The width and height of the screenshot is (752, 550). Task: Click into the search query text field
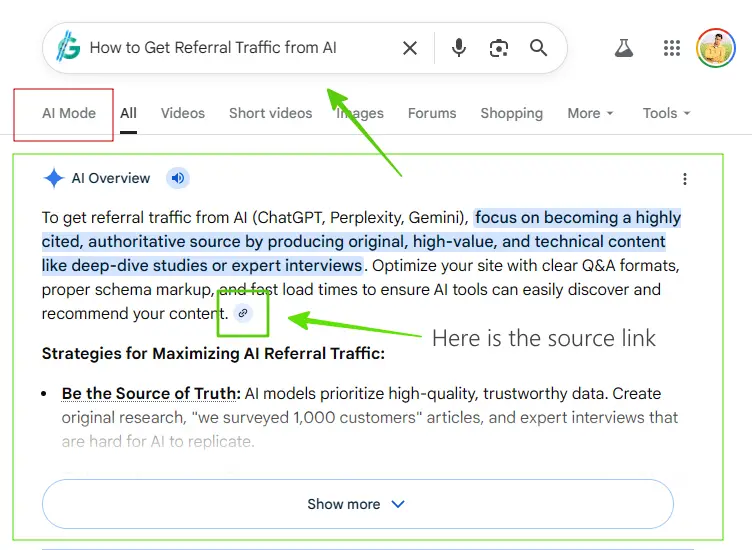tap(230, 48)
